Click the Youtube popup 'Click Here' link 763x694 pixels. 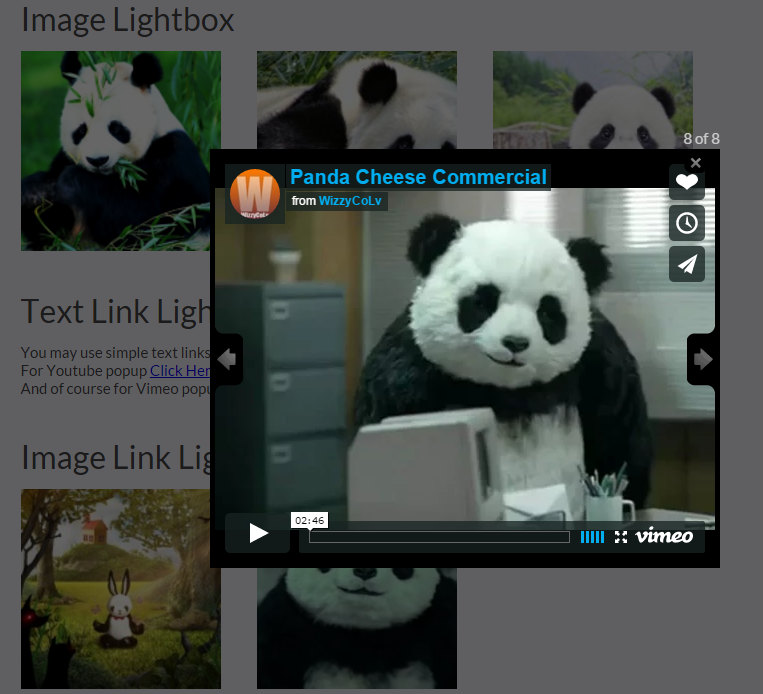pyautogui.click(x=180, y=371)
